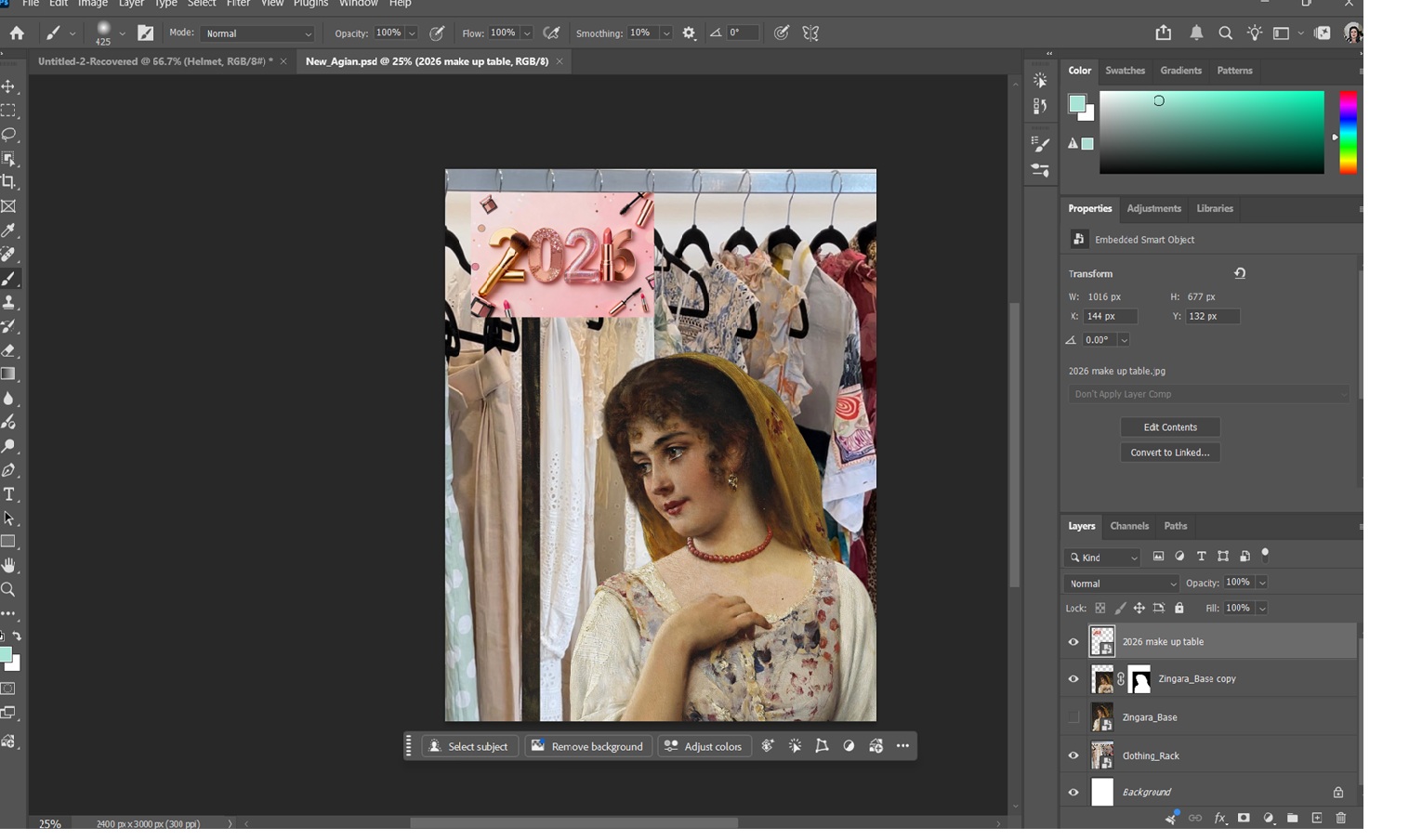
Task: Switch to the Untitled-2-Recovered document tab
Action: (155, 61)
